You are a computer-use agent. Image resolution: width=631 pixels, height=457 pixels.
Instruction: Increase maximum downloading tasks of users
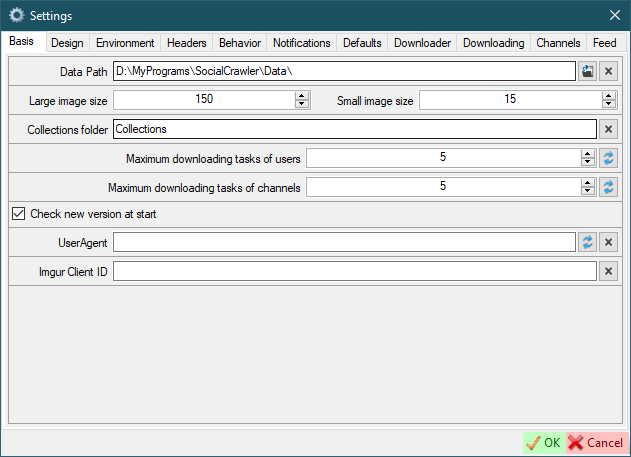588,154
